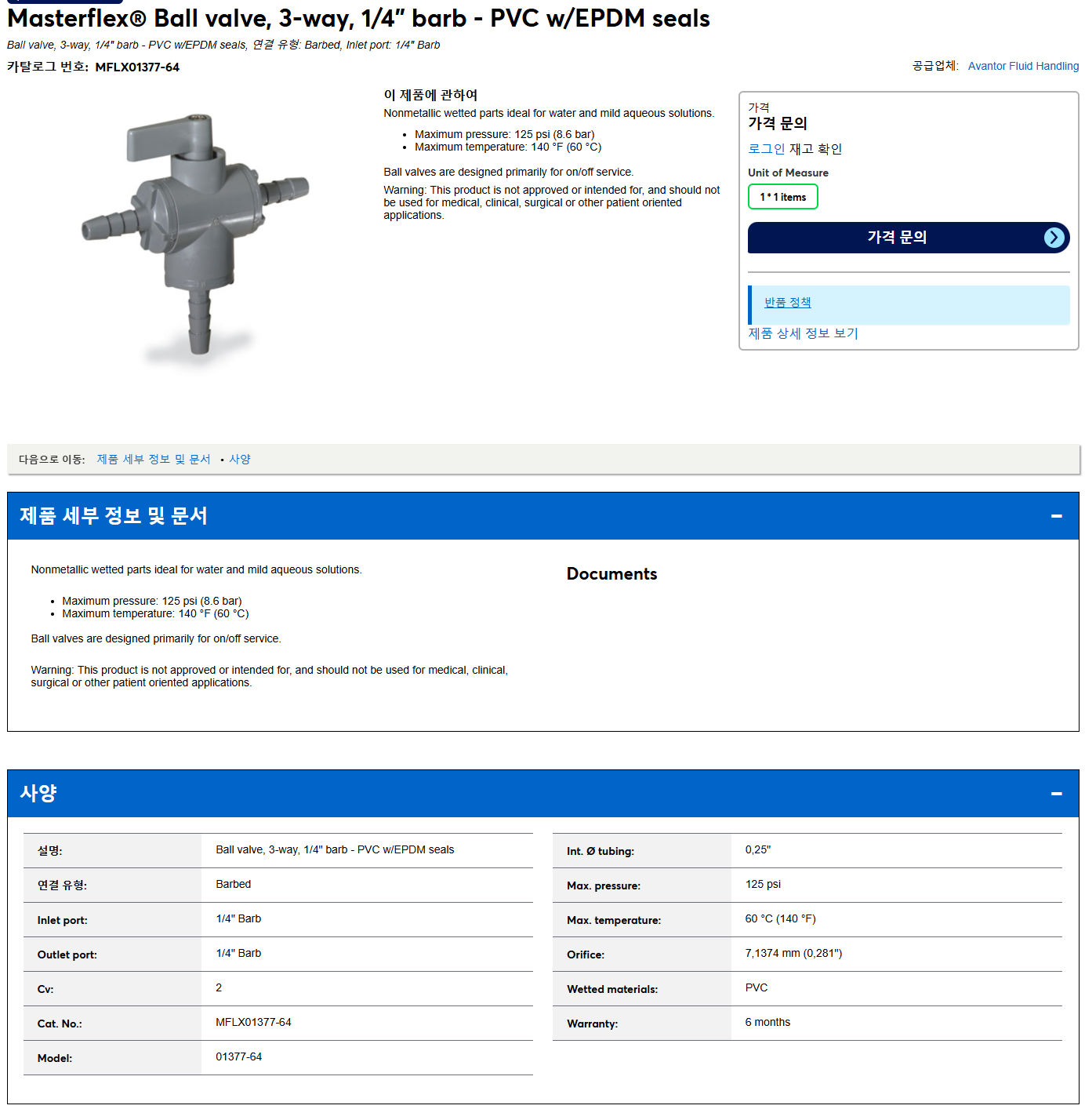Click the Int. Ø tubing value 0,25"
The width and height of the screenshot is (1085, 1120).
click(x=758, y=850)
